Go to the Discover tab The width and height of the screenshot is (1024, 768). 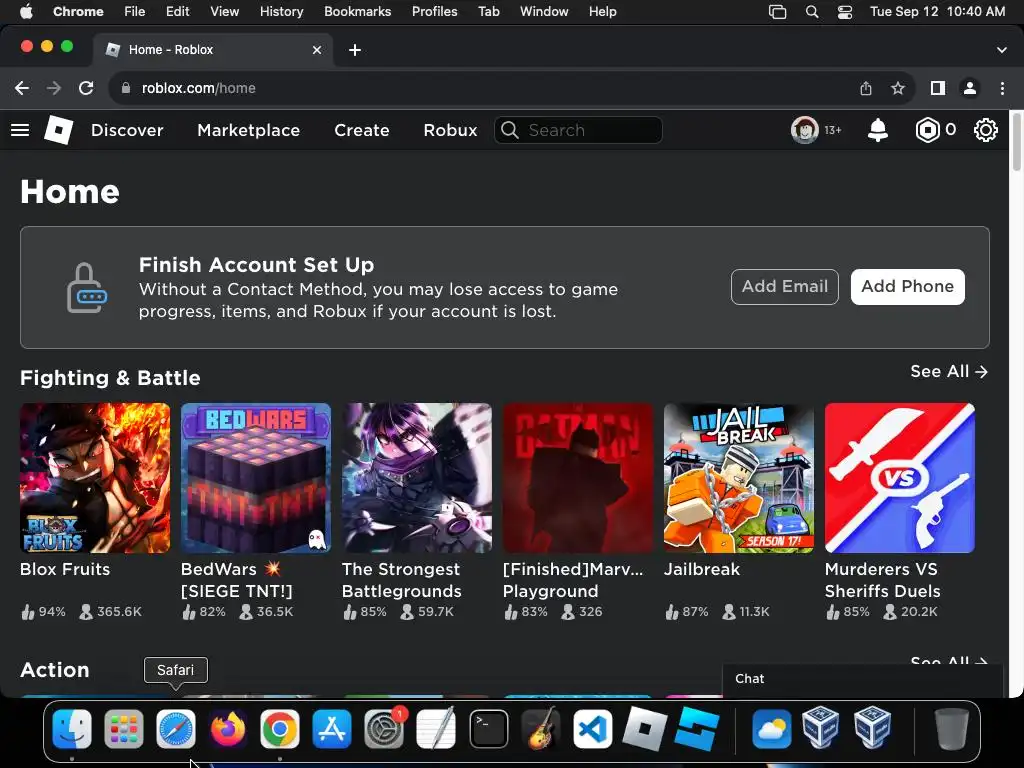(127, 130)
